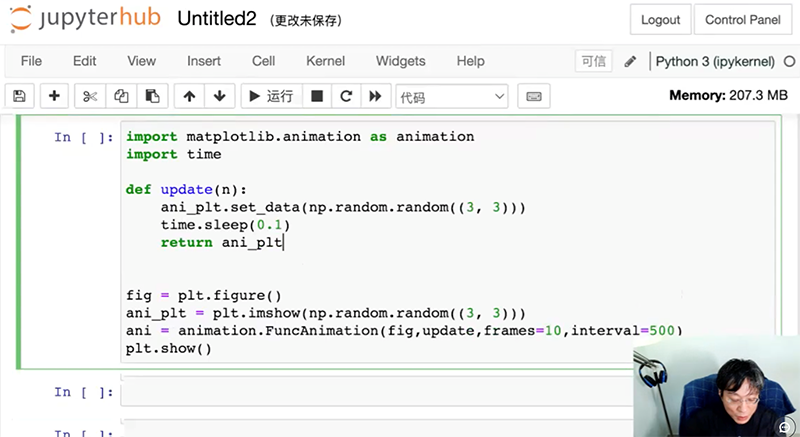800x437 pixels.
Task: Move selected cell down arrow
Action: [219, 96]
